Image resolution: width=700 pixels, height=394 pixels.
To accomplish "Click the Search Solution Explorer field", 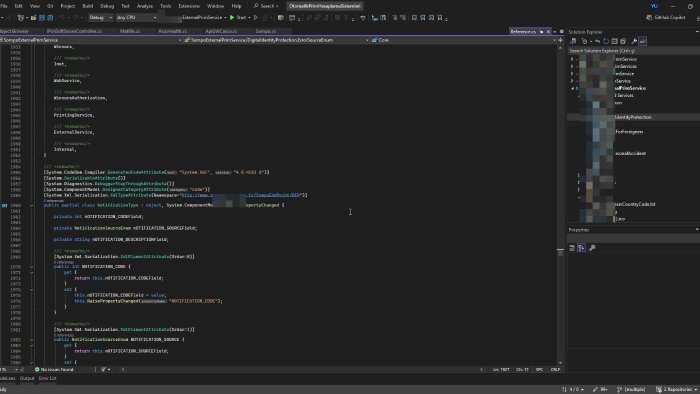I will 633,51.
